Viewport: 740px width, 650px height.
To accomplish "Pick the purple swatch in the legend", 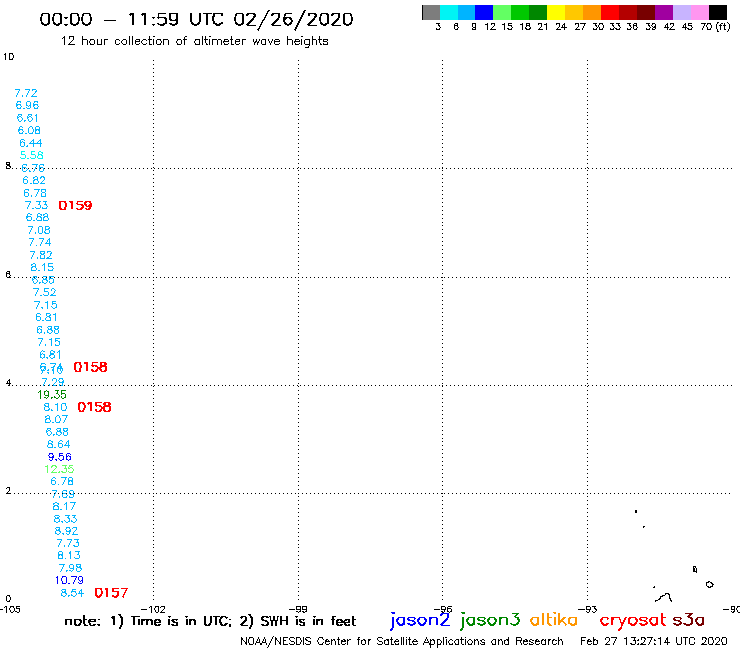I will 664,12.
